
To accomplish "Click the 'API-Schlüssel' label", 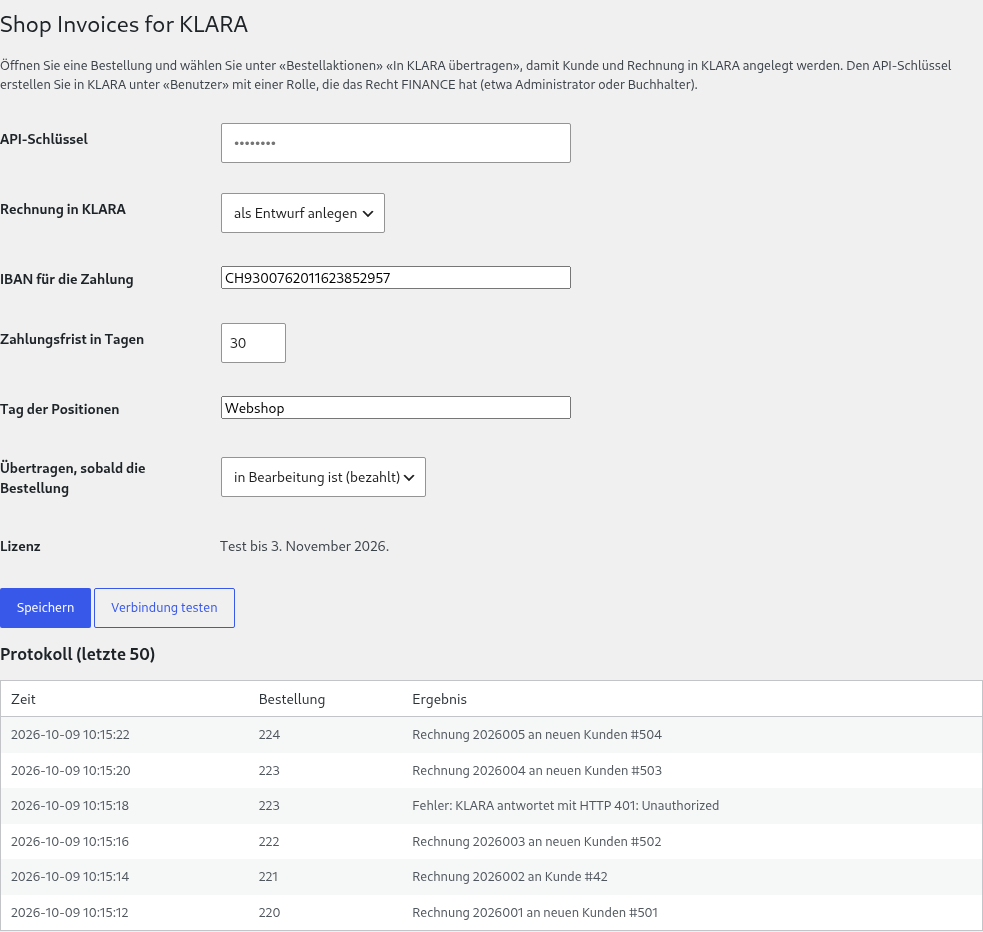I will (44, 139).
